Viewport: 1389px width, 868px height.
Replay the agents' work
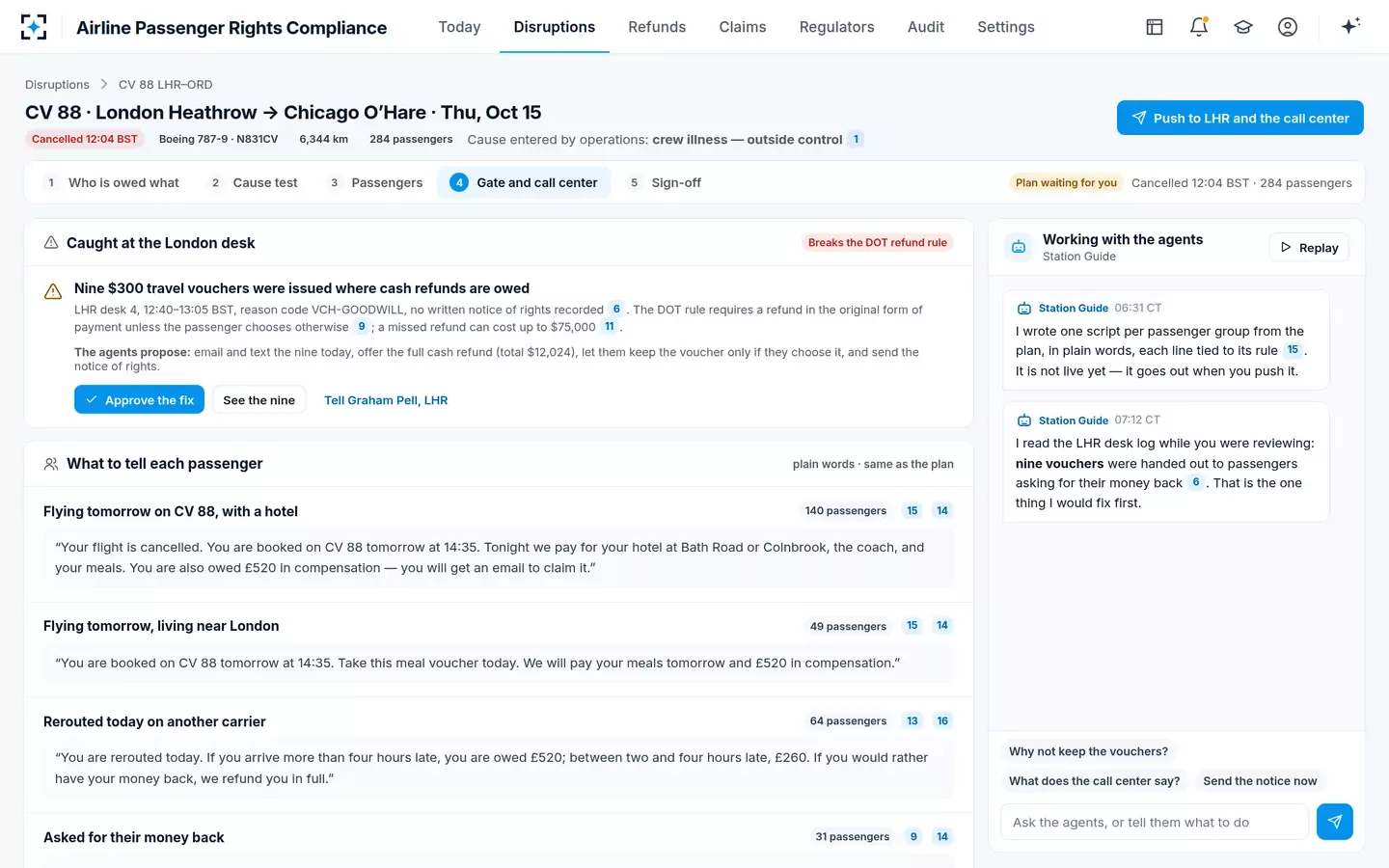point(1309,248)
